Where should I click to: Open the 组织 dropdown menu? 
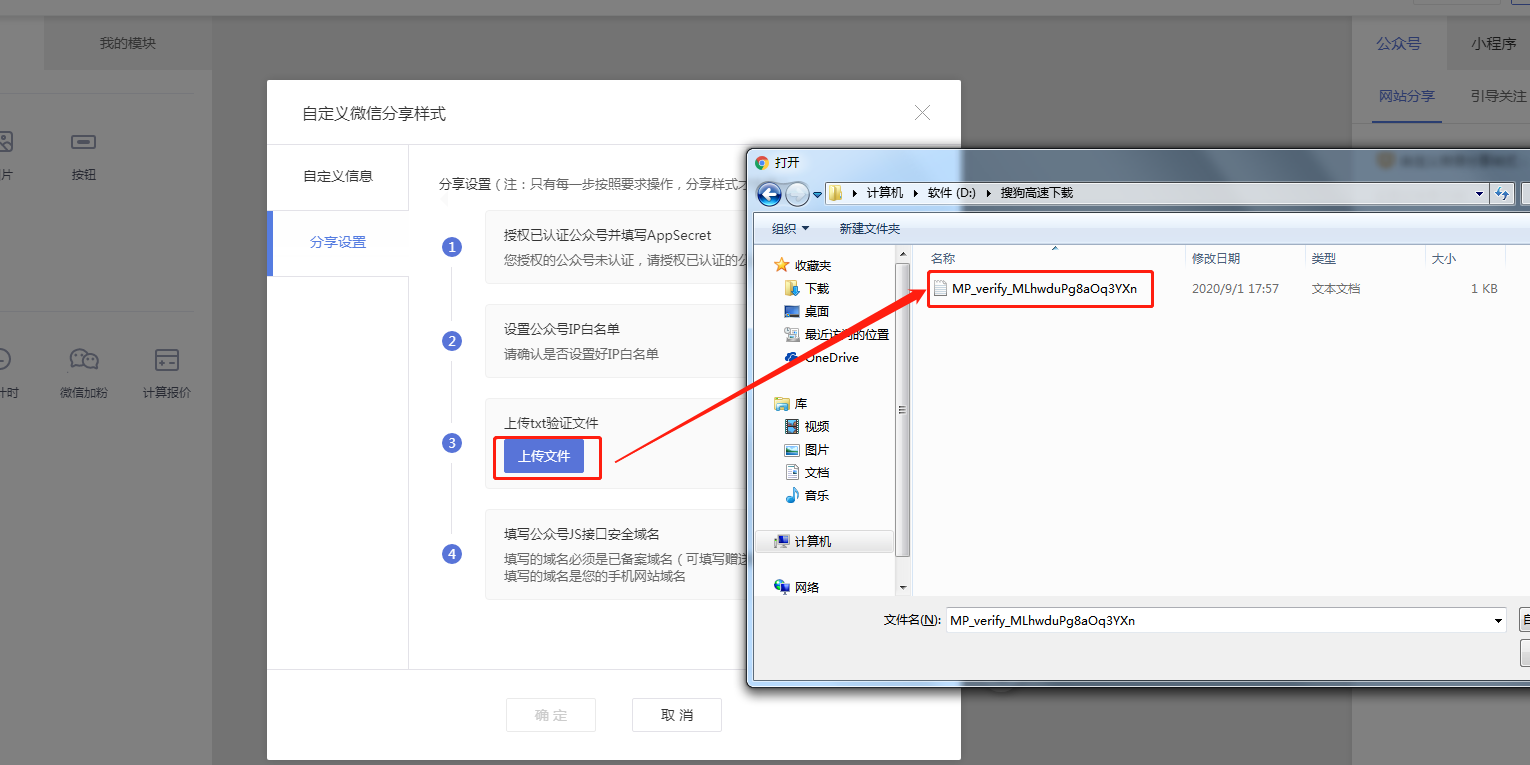(790, 229)
